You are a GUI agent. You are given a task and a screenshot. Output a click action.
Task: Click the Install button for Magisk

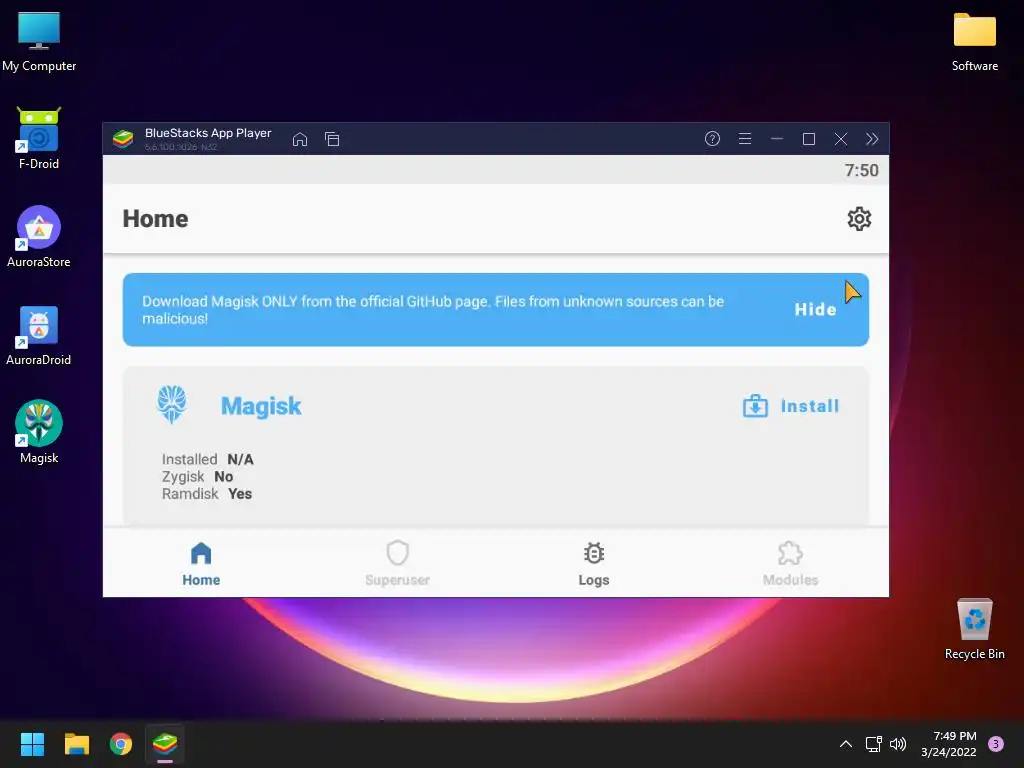[790, 406]
